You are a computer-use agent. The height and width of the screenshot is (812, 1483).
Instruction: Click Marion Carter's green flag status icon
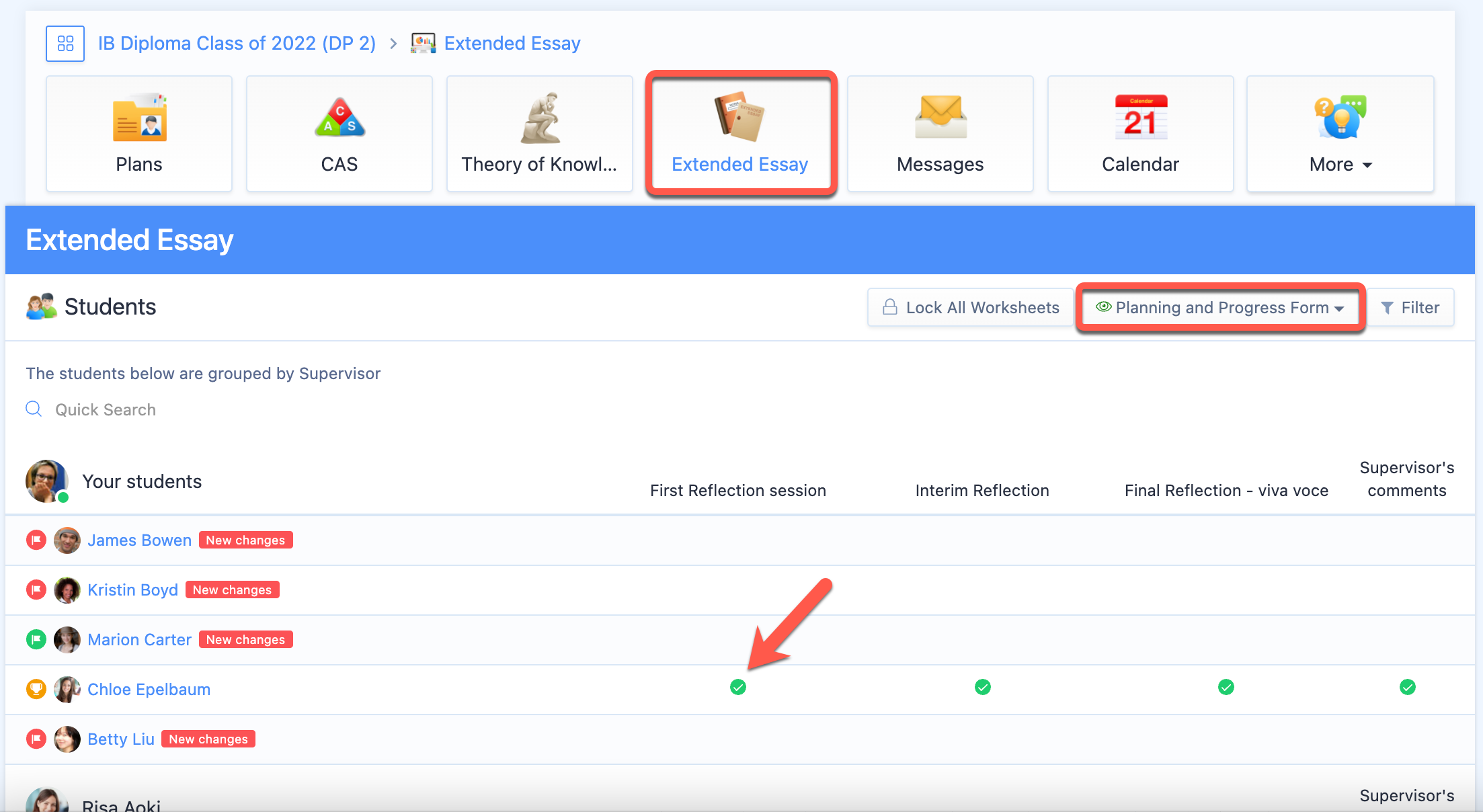point(36,639)
